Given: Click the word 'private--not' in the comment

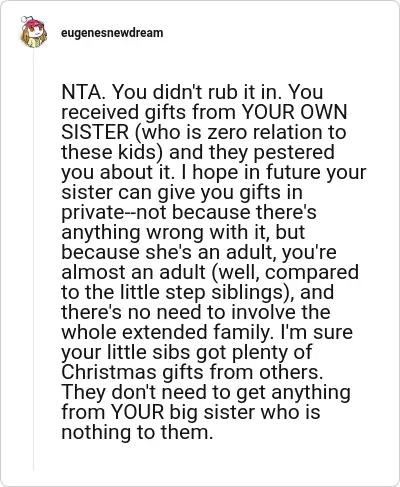Looking at the screenshot, I should coord(114,212).
